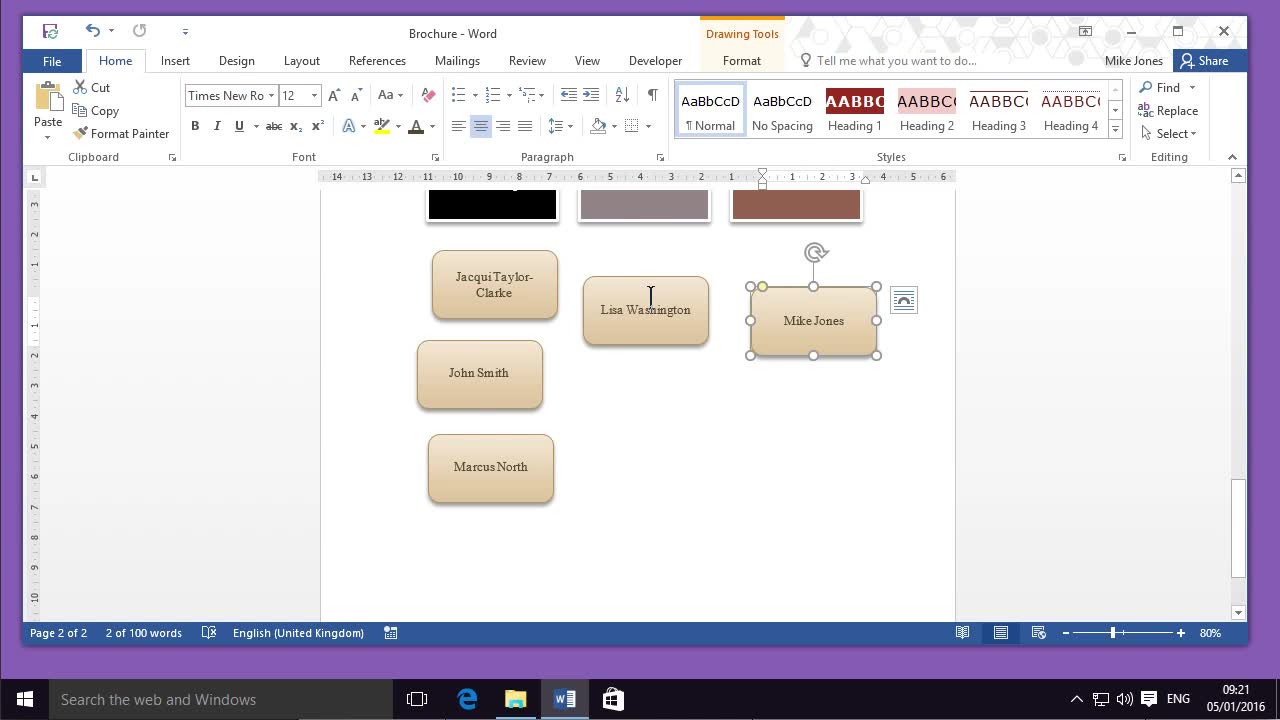
Task: Open Microsoft Edge from the taskbar
Action: (x=467, y=699)
